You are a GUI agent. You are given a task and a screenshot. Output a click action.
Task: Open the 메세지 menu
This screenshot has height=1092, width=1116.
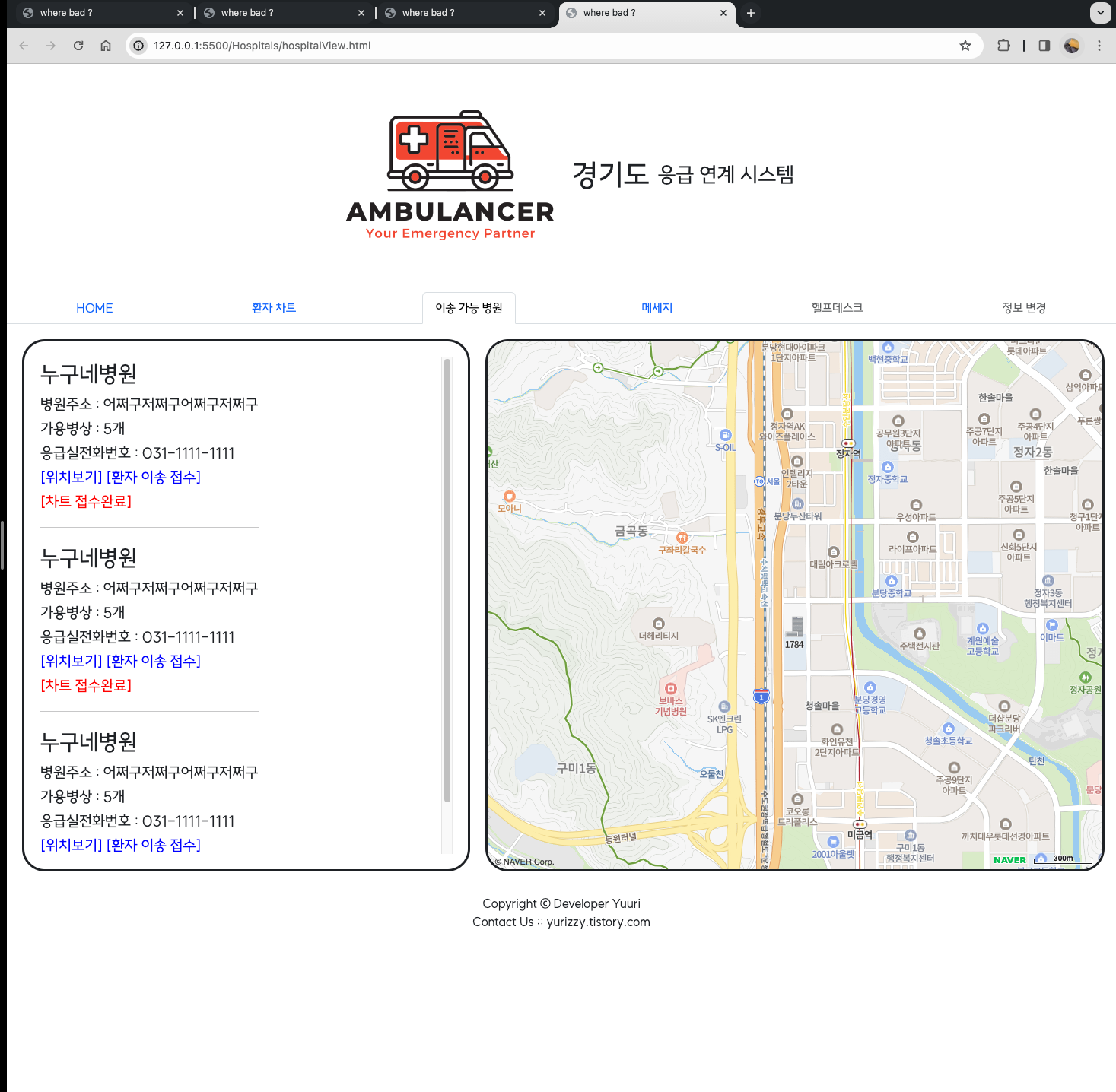pyautogui.click(x=657, y=308)
